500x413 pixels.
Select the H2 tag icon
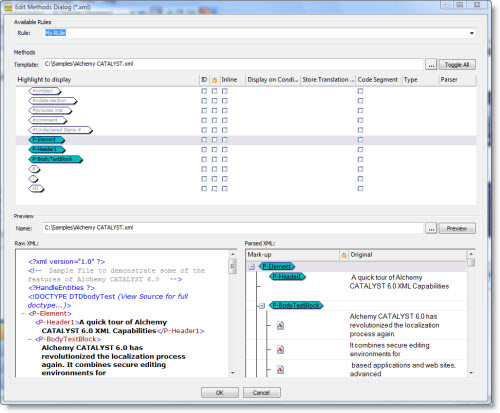36,188
